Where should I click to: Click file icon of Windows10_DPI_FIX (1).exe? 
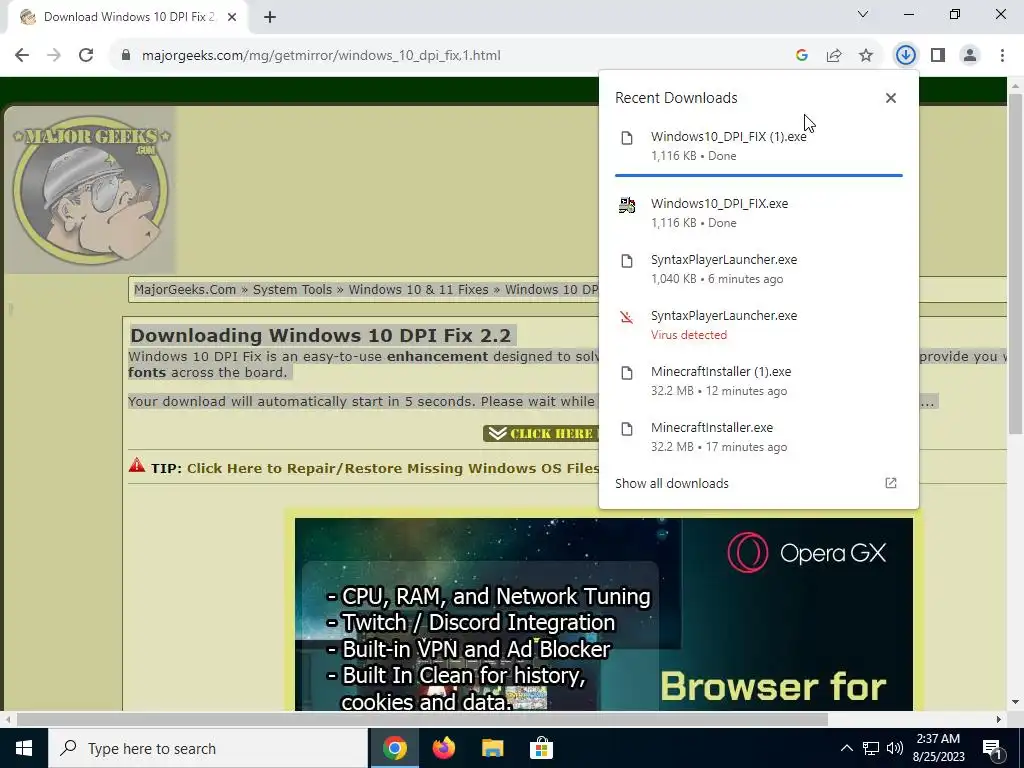click(x=627, y=138)
